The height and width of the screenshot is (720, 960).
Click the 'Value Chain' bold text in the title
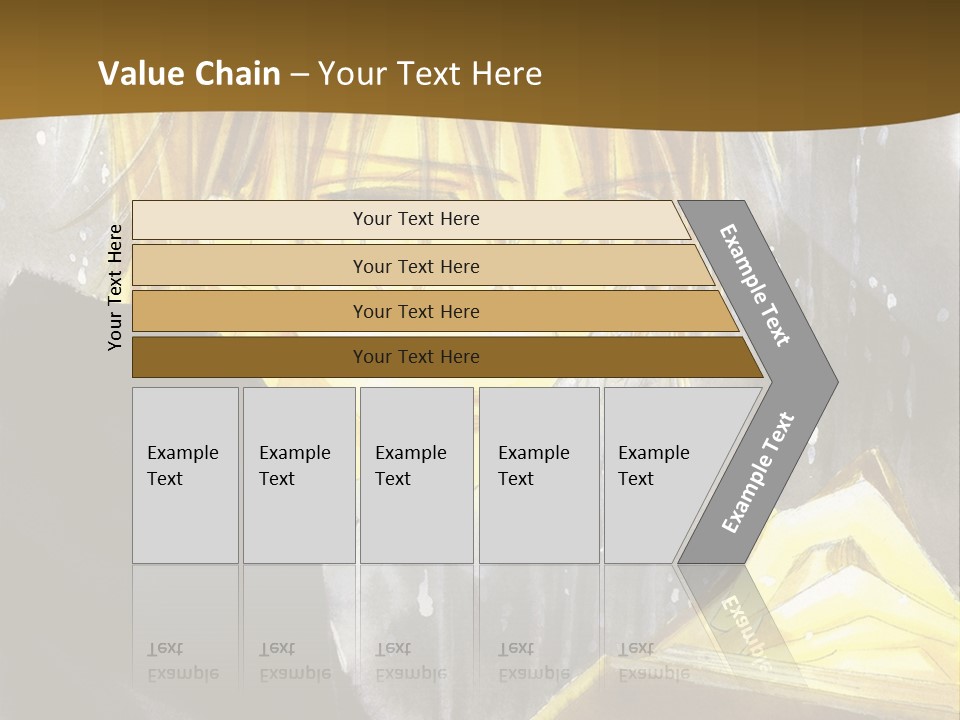189,73
